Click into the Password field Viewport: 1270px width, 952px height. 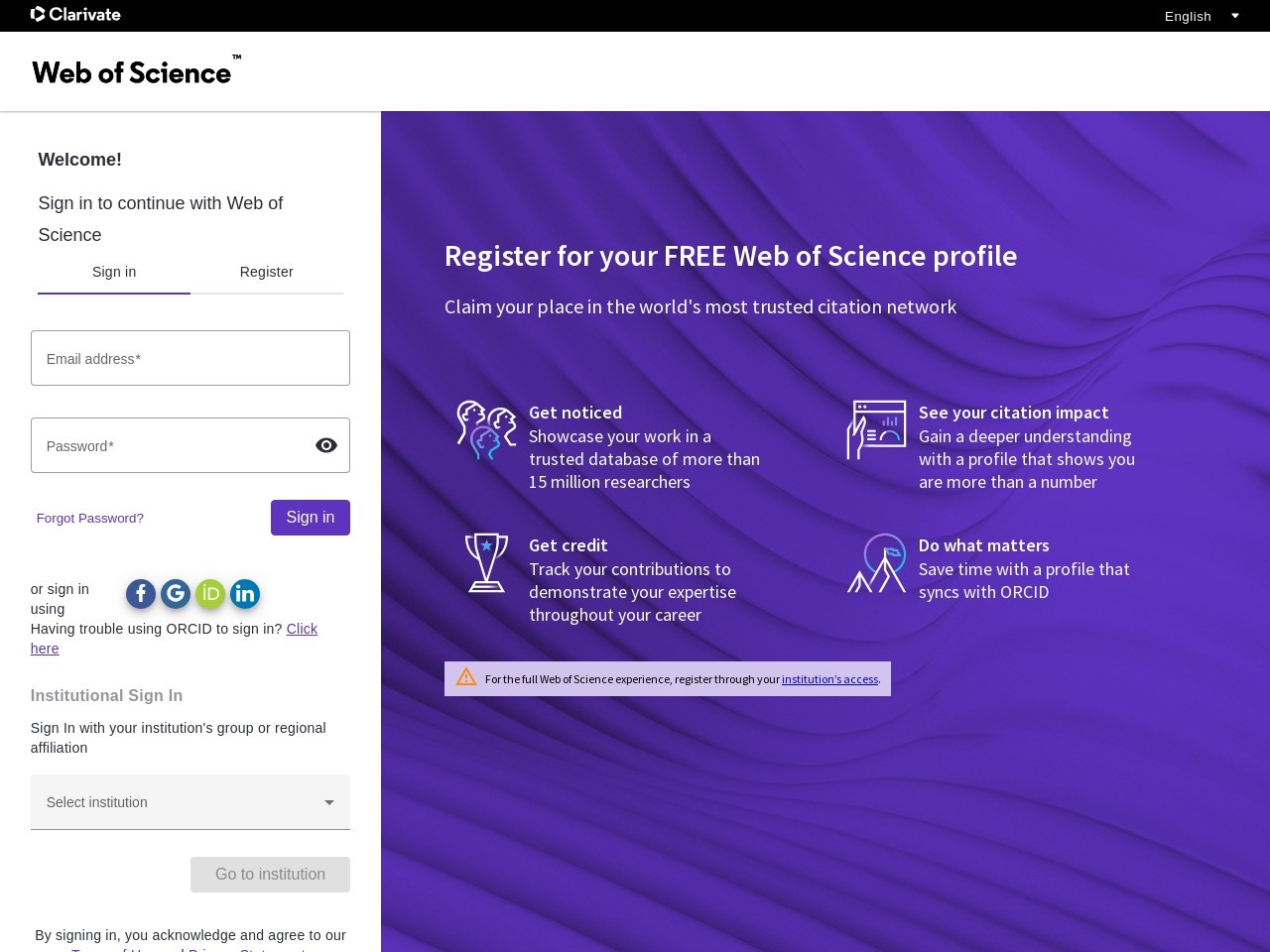(x=169, y=445)
